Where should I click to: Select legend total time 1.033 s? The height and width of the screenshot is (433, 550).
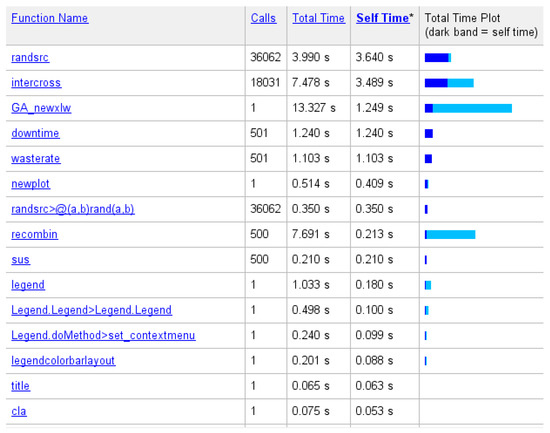(x=311, y=285)
